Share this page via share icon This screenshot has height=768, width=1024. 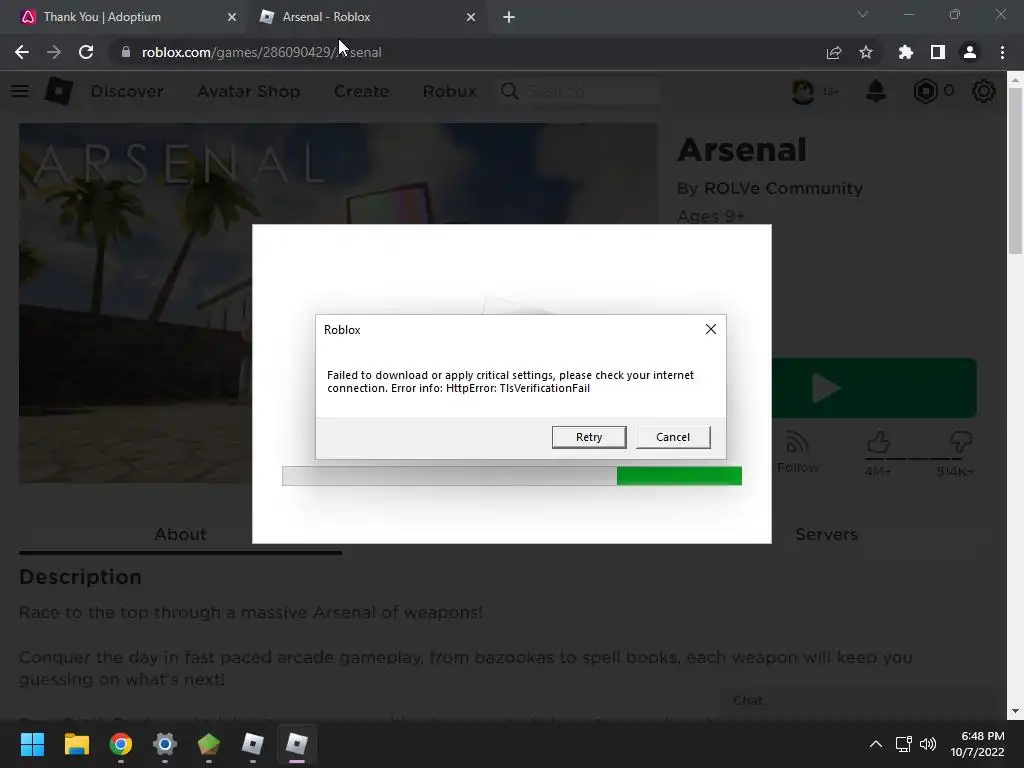point(833,52)
